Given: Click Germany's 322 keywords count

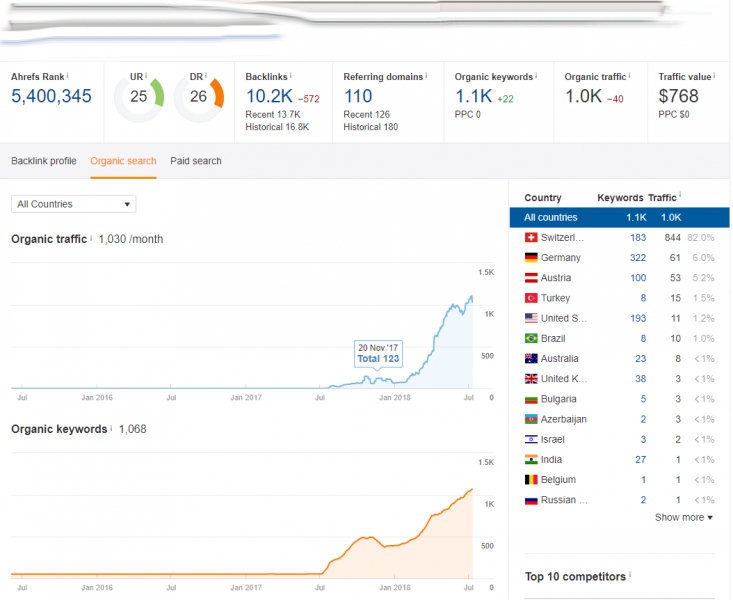Looking at the screenshot, I should click(636, 258).
